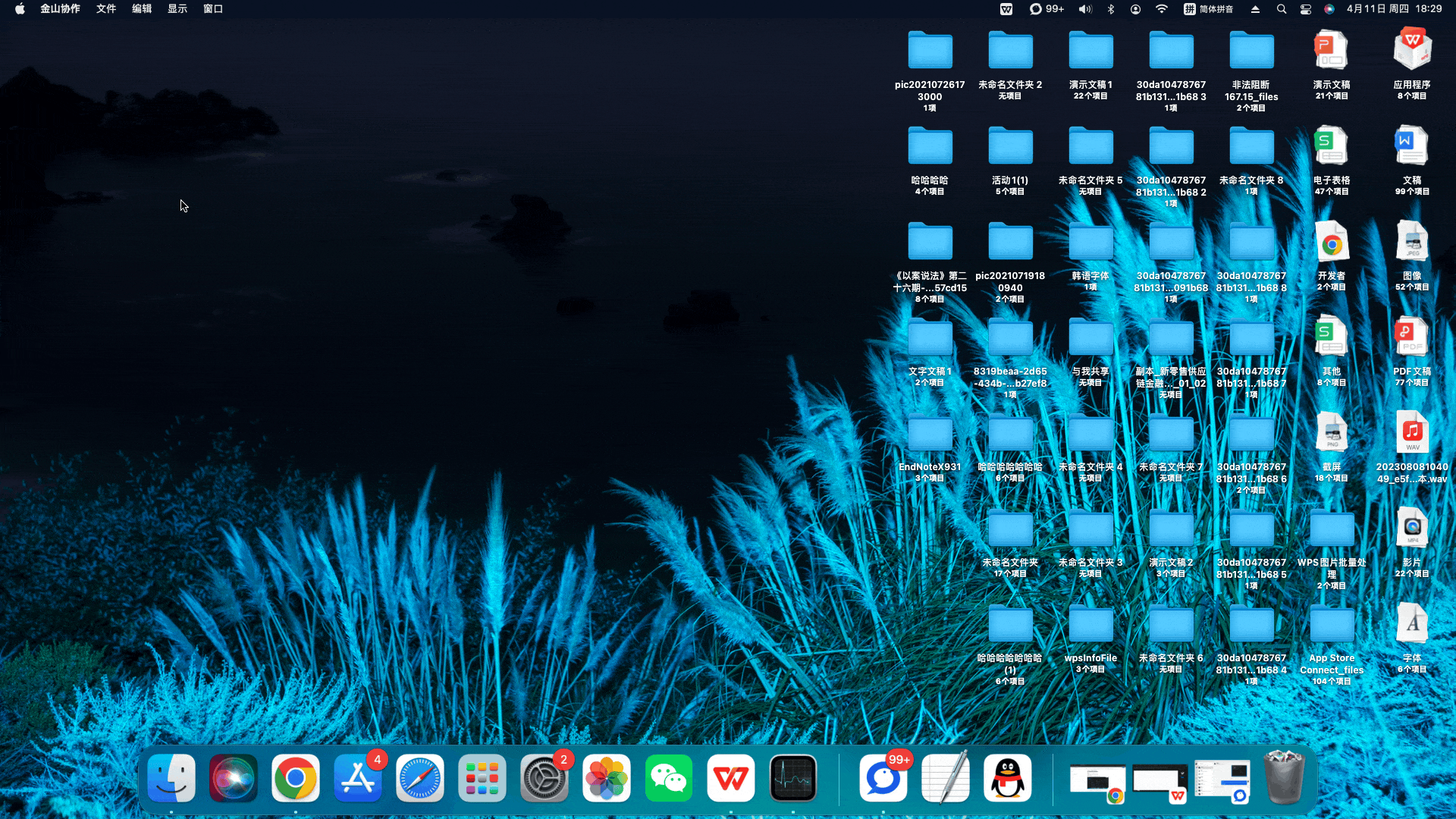Image resolution: width=1456 pixels, height=819 pixels.
Task: Open the 窗口 menu
Action: click(213, 9)
